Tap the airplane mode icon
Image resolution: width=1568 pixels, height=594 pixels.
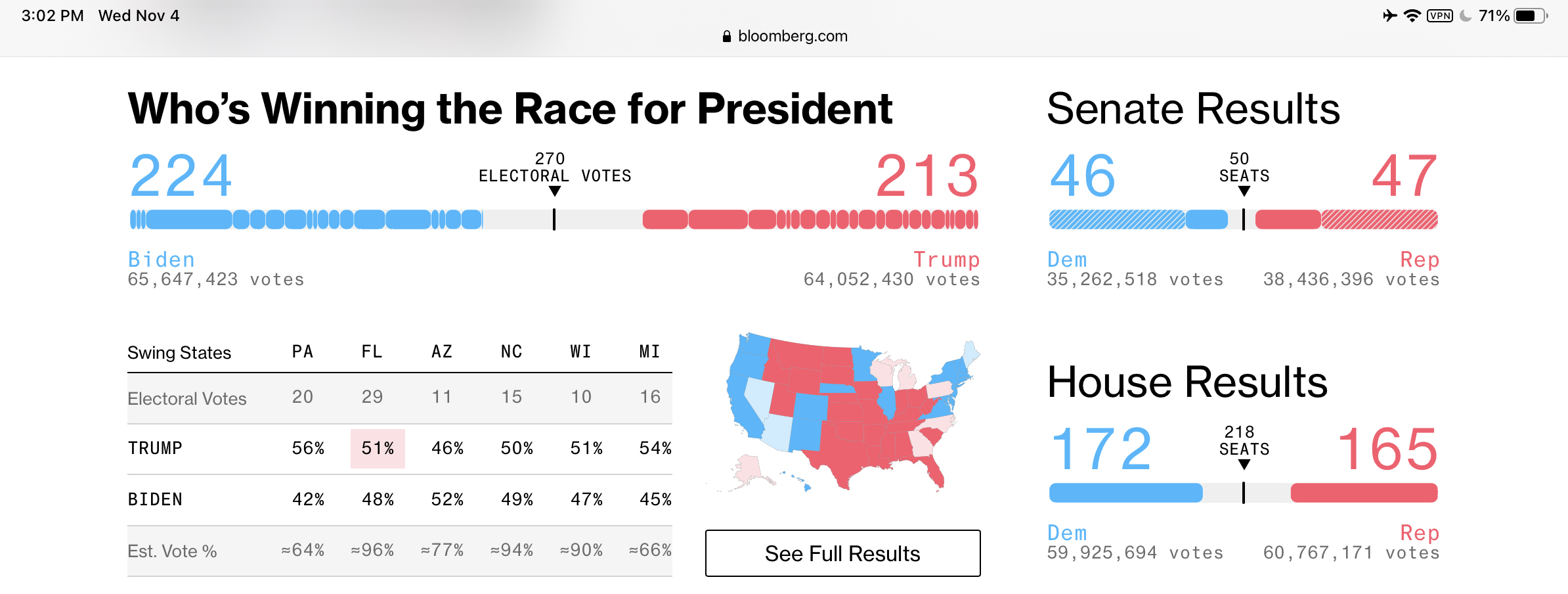(1389, 16)
